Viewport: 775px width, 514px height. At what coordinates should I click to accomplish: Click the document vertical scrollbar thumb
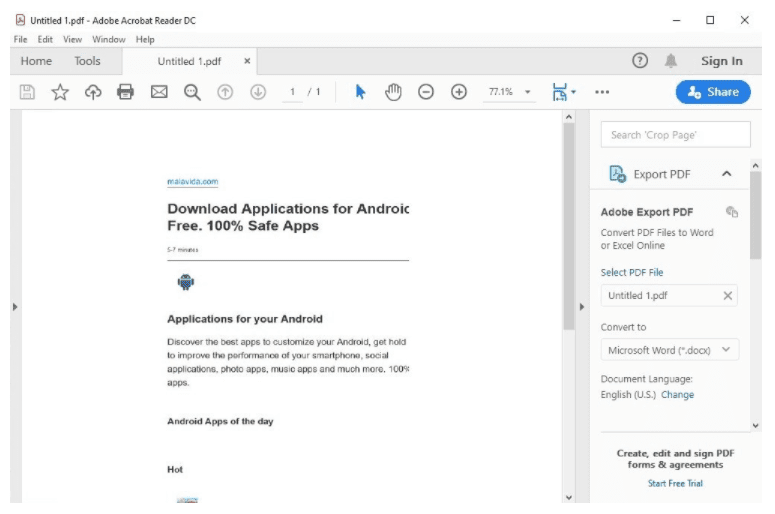point(568,226)
